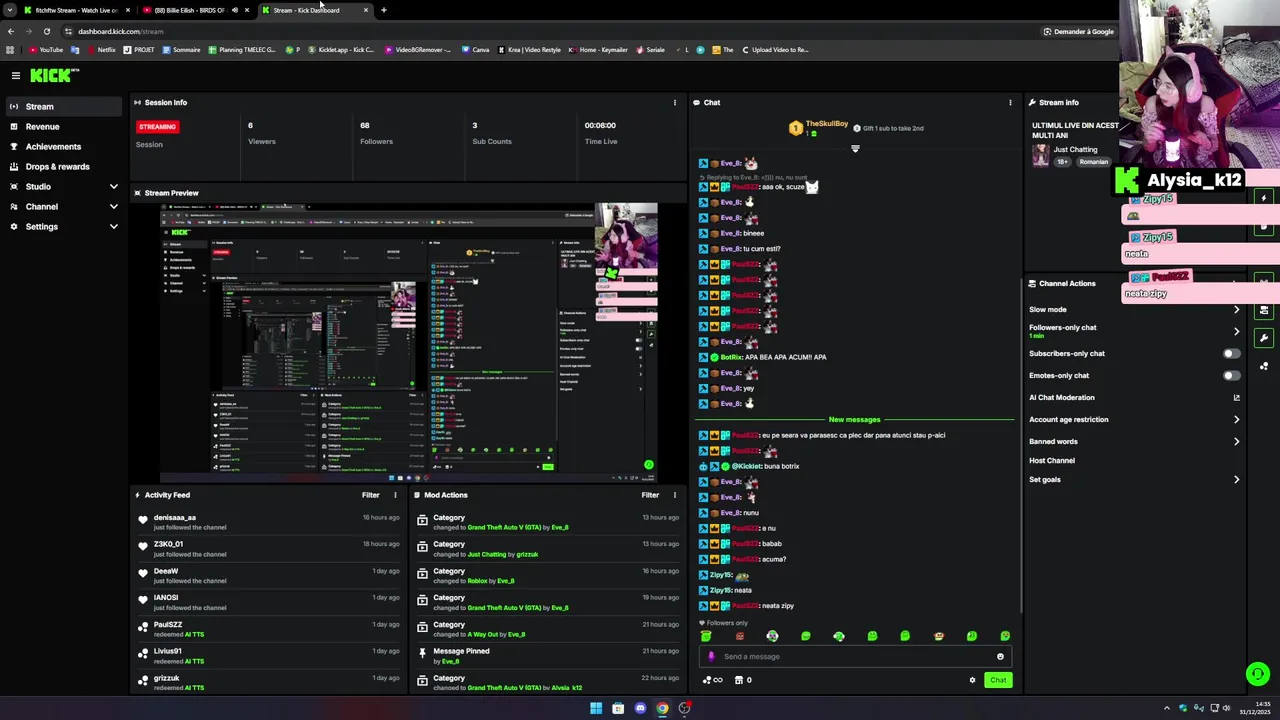Click the Kicks infinity balance icon
The image size is (1280, 720).
point(713,680)
